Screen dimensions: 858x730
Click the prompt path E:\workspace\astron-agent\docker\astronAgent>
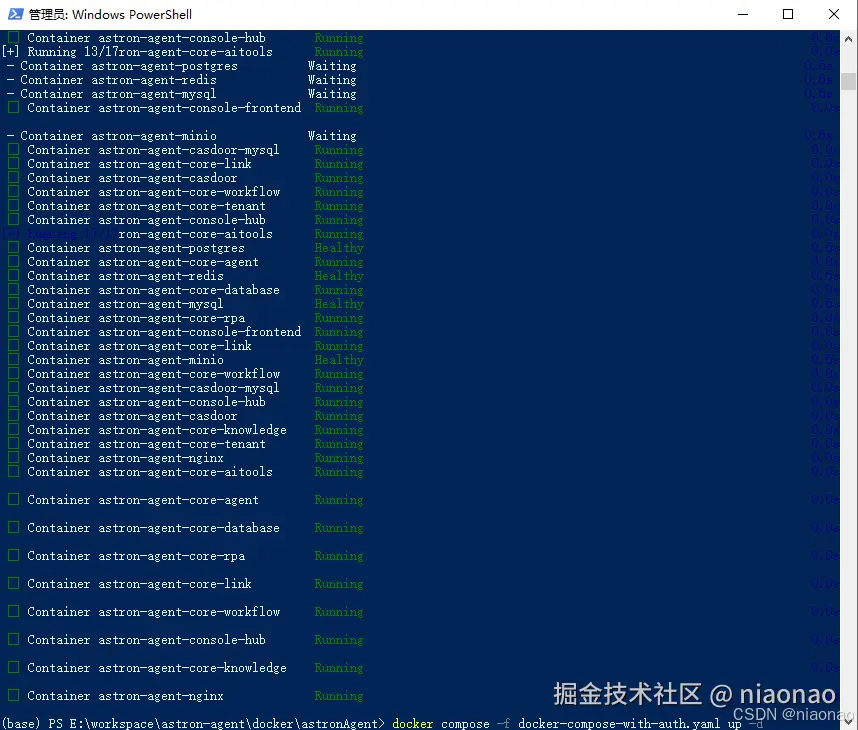coord(227,723)
